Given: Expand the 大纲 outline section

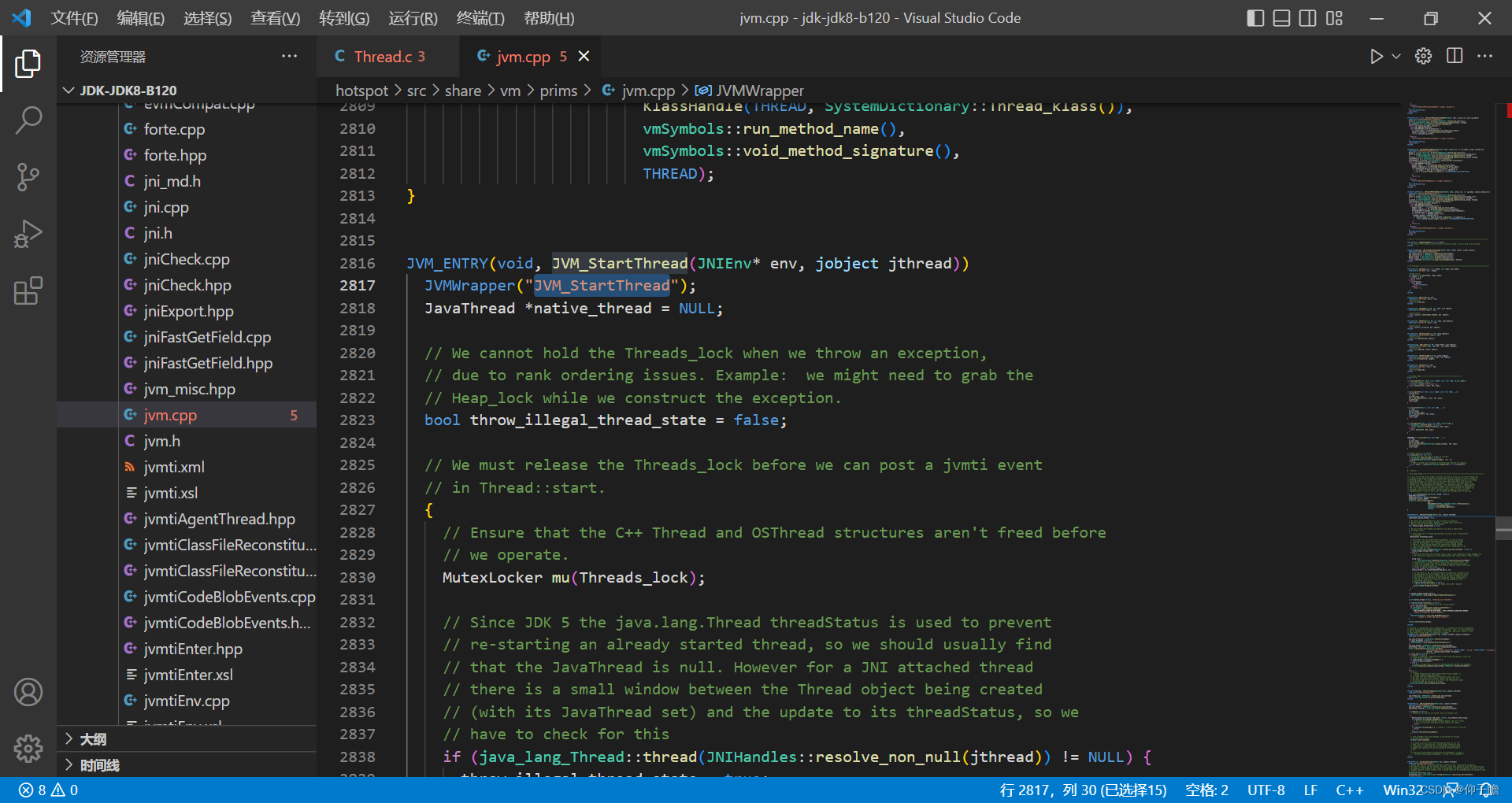Looking at the screenshot, I should pyautogui.click(x=187, y=739).
